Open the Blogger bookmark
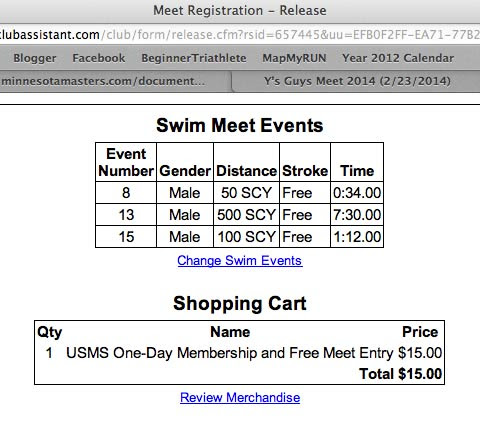This screenshot has width=480, height=422. click(35, 58)
